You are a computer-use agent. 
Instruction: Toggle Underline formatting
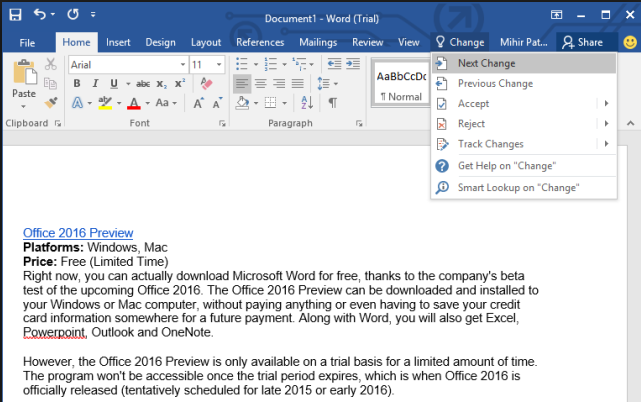114,83
